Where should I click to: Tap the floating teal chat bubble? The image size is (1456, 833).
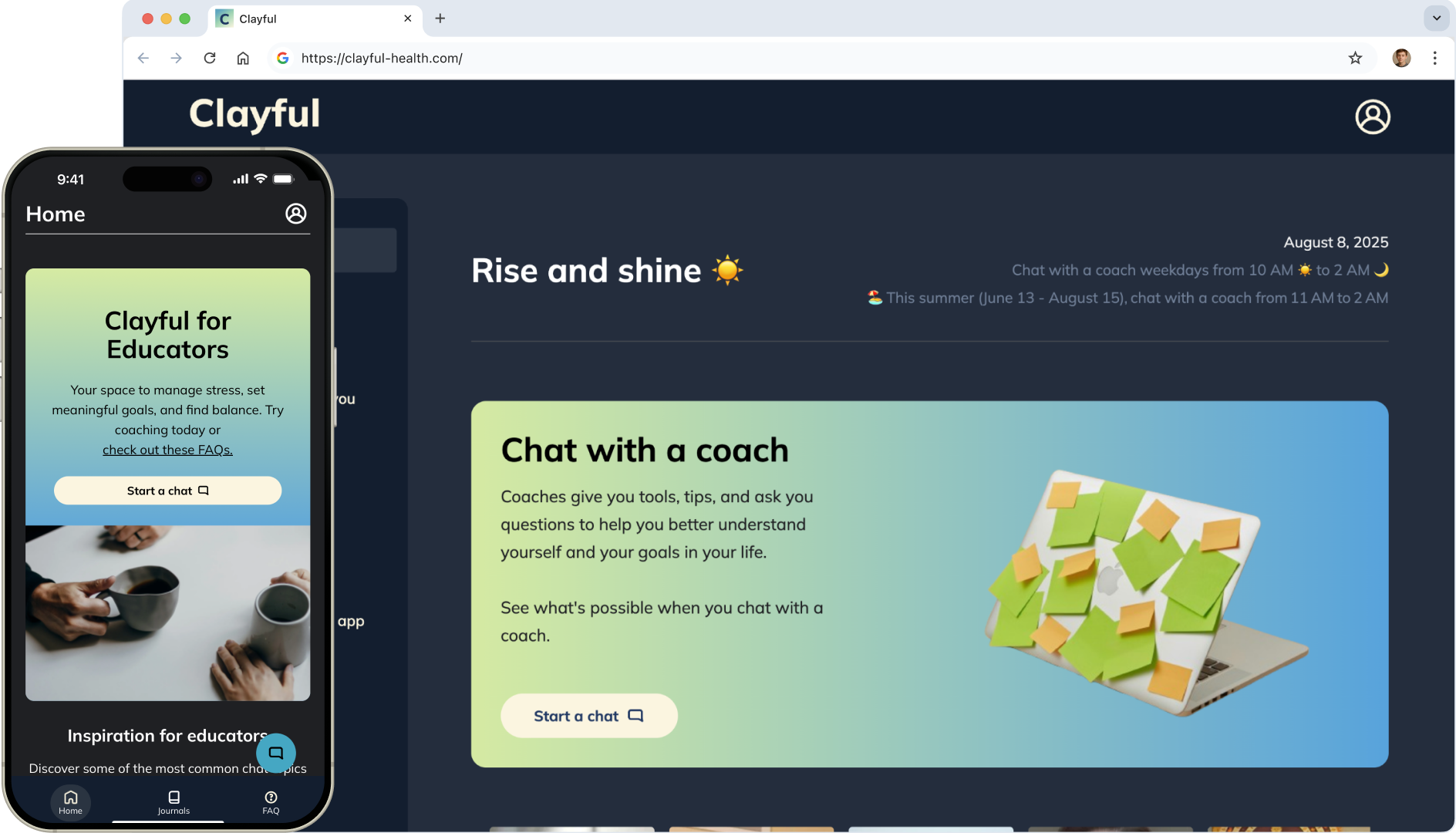tap(276, 753)
